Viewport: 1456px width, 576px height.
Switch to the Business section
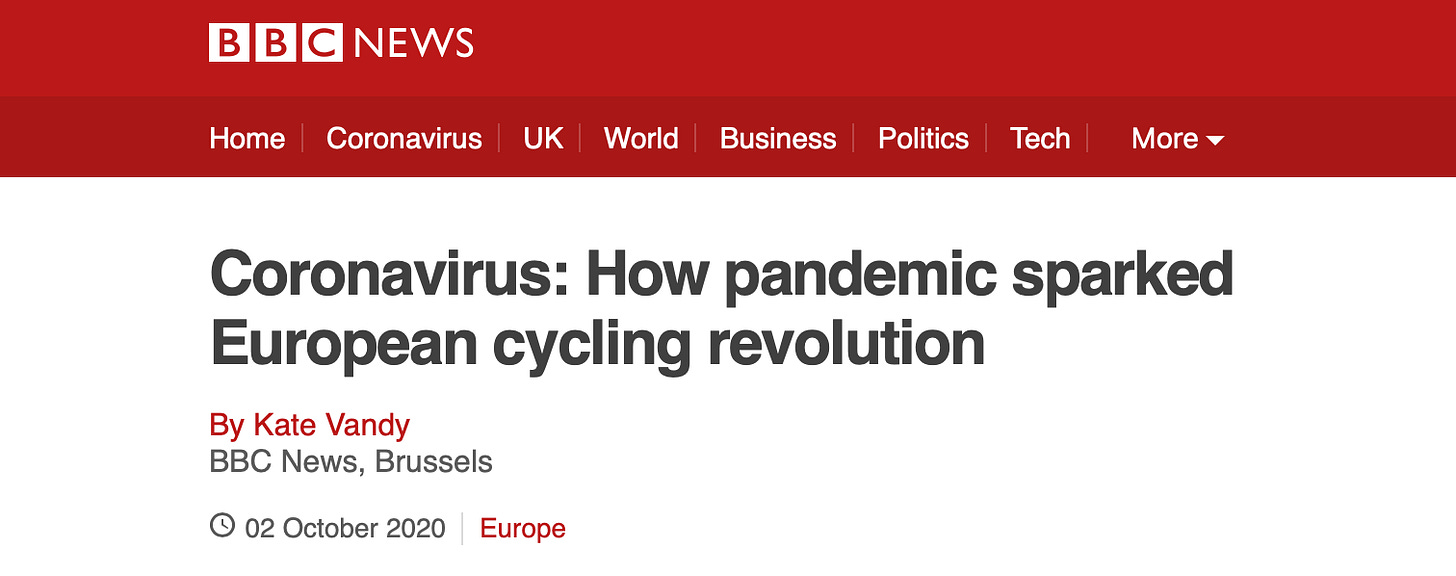pos(778,138)
